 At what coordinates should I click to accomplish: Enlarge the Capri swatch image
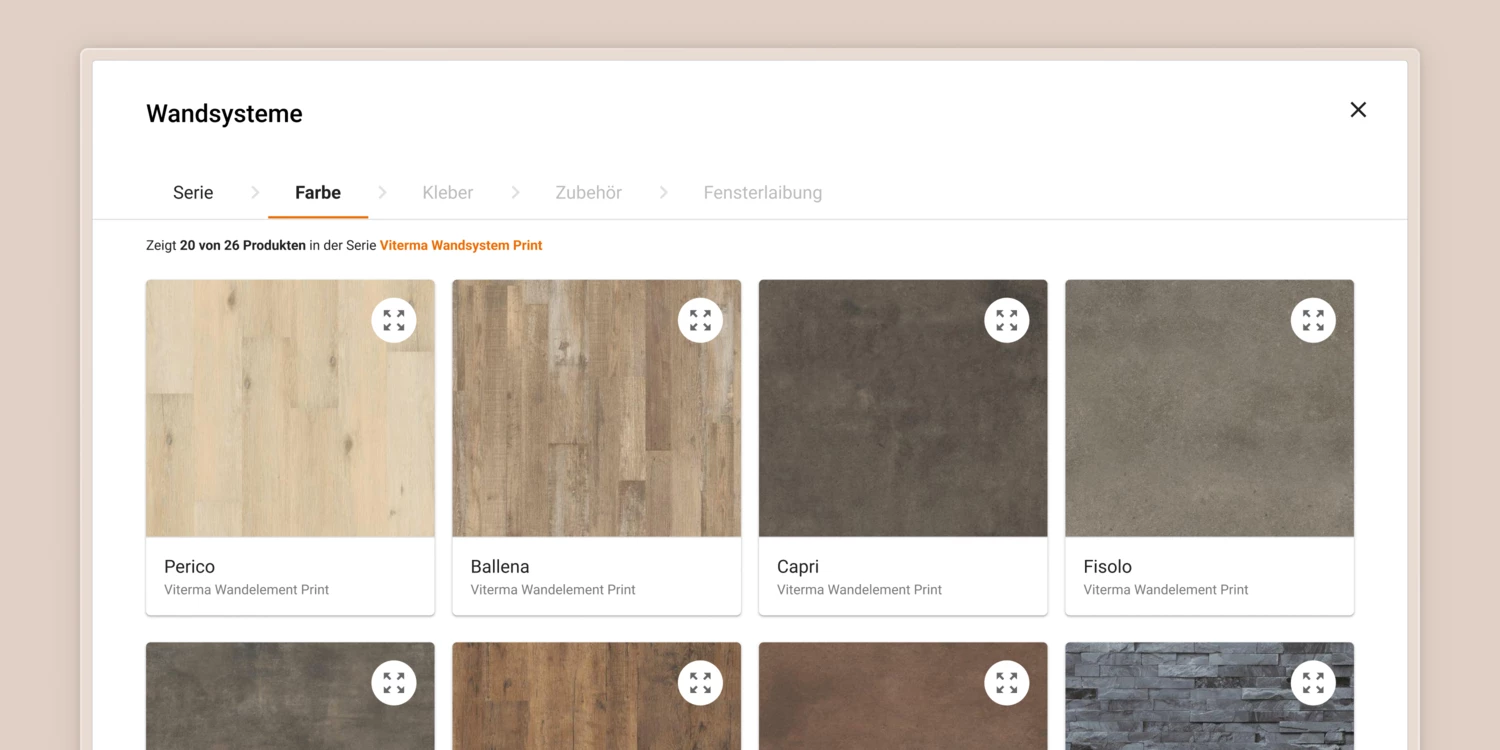point(1006,320)
